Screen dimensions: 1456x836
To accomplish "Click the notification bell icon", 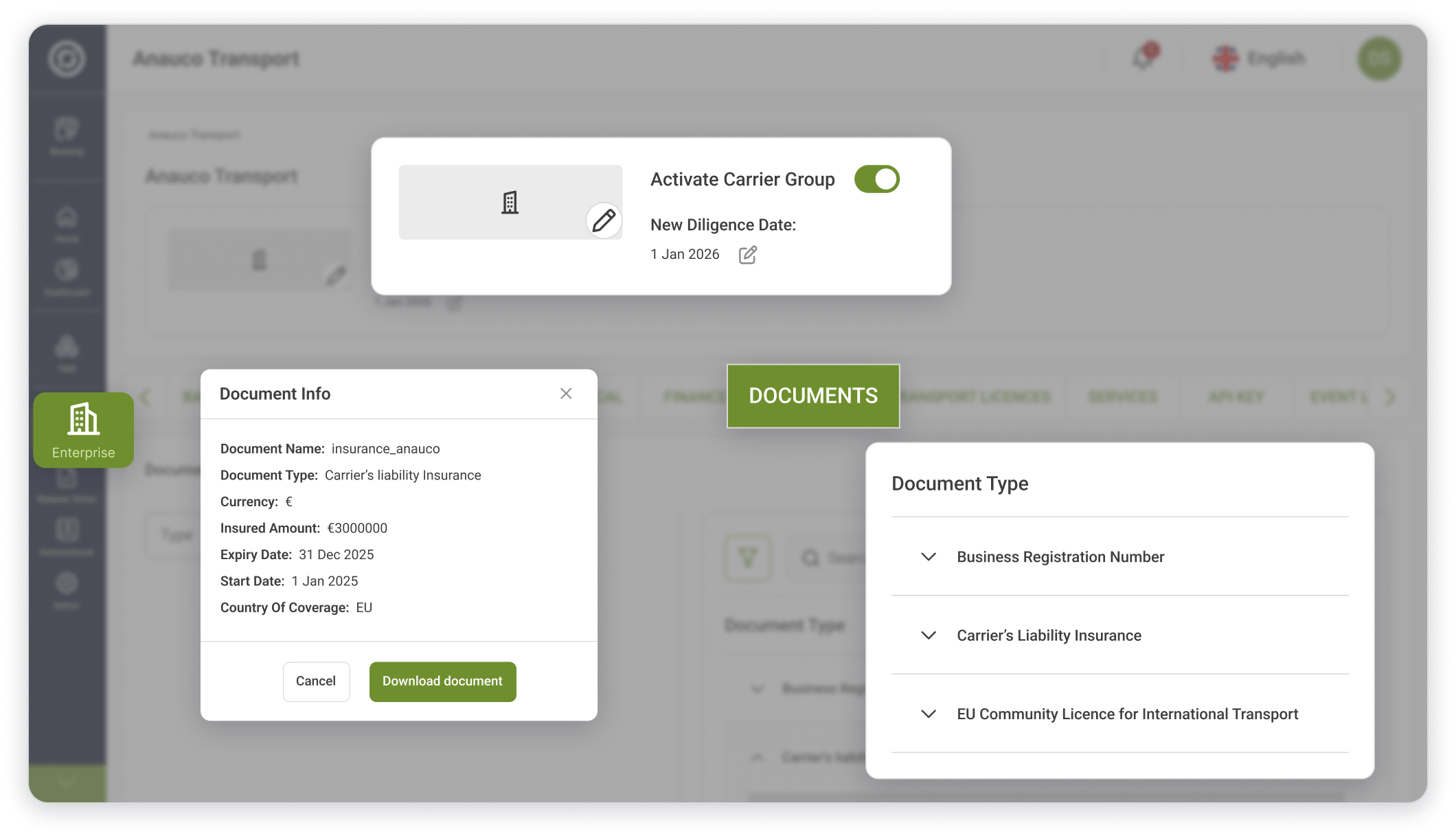I will (1144, 58).
